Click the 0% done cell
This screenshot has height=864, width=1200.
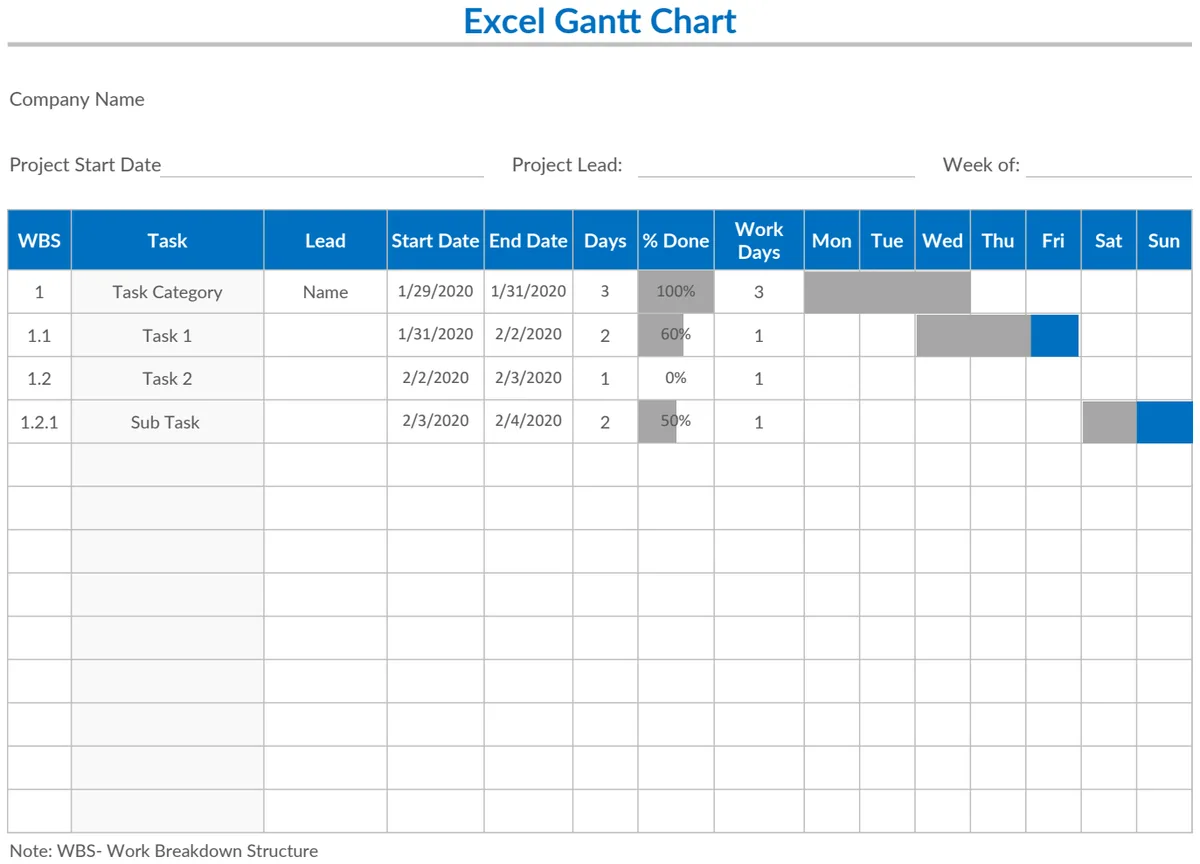click(x=676, y=378)
